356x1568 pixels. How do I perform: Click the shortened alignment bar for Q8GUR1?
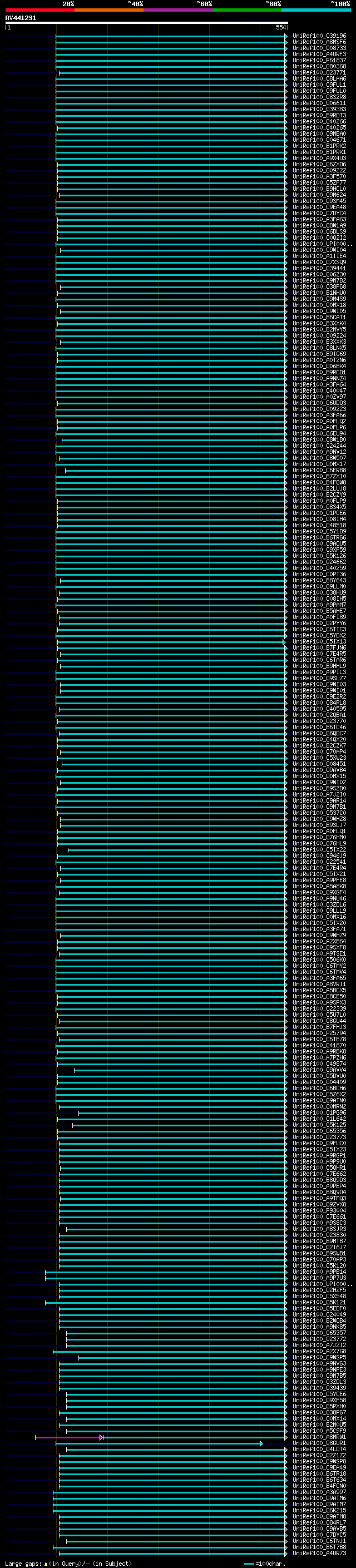160,1443
